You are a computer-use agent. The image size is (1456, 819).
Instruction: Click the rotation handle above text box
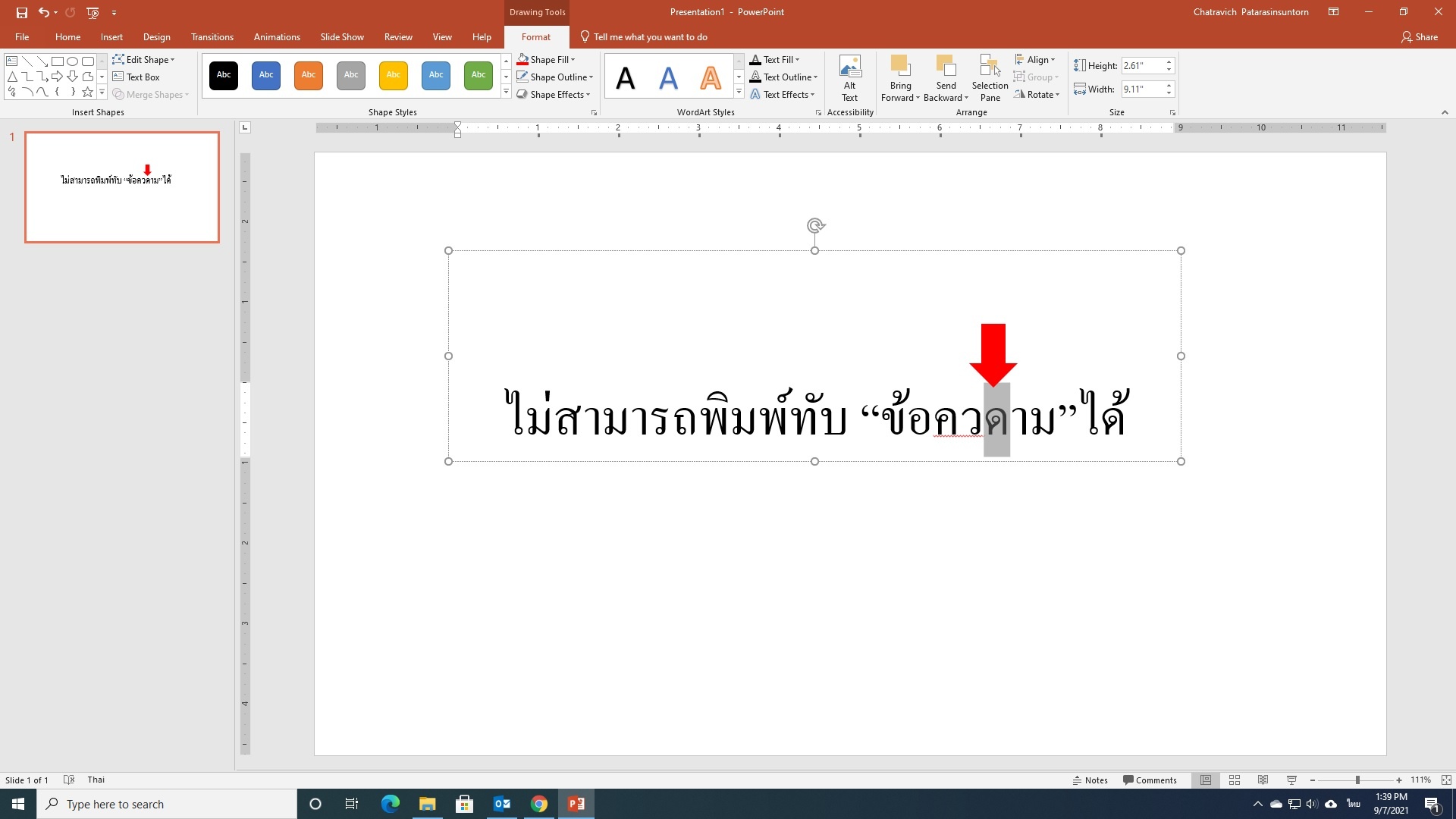(x=815, y=225)
